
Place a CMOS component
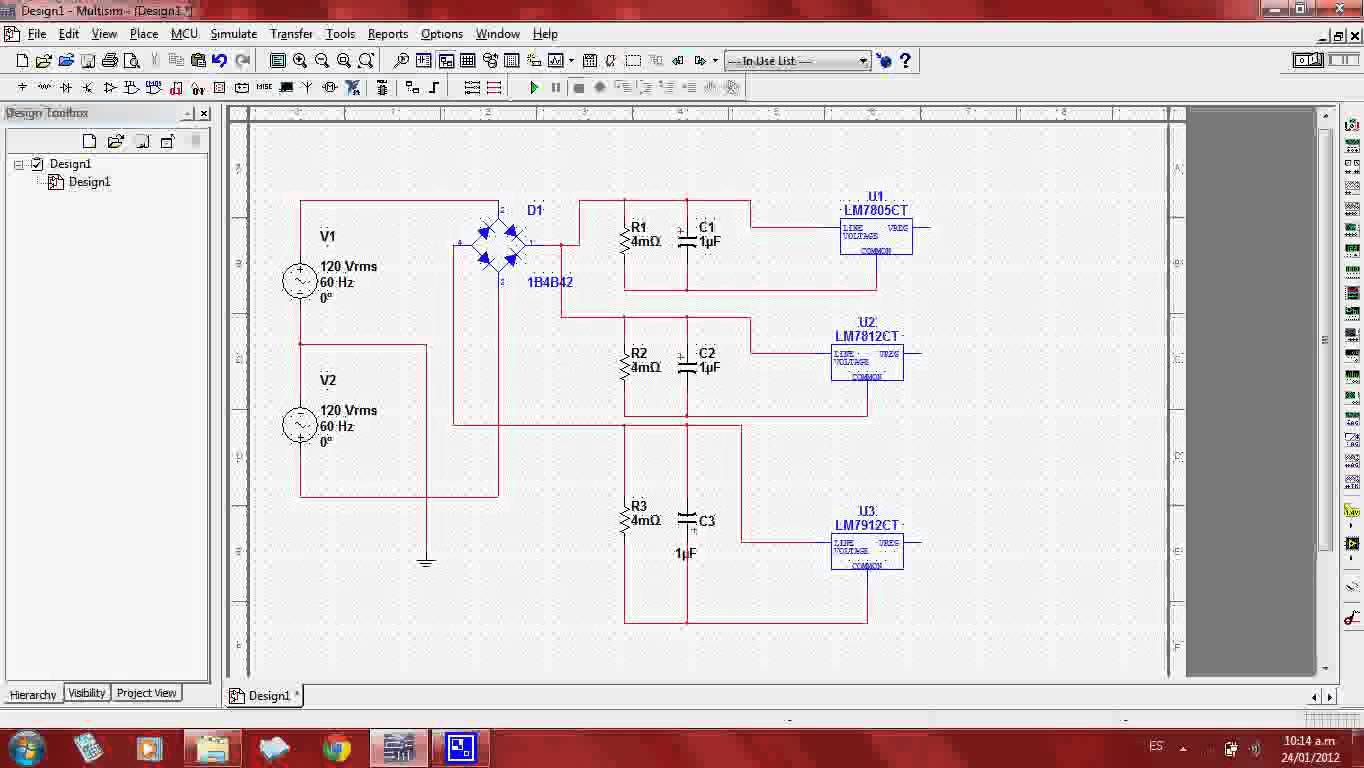pos(154,88)
